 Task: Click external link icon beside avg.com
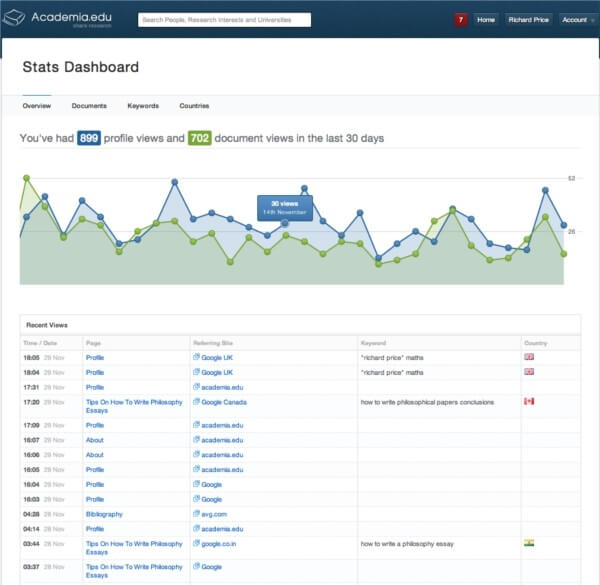pos(196,514)
